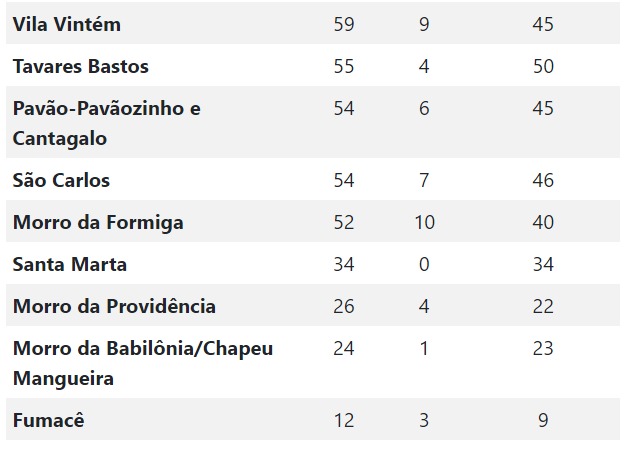The width and height of the screenshot is (628, 452).
Task: Select value 12 in Fumacê row
Action: pos(344,420)
